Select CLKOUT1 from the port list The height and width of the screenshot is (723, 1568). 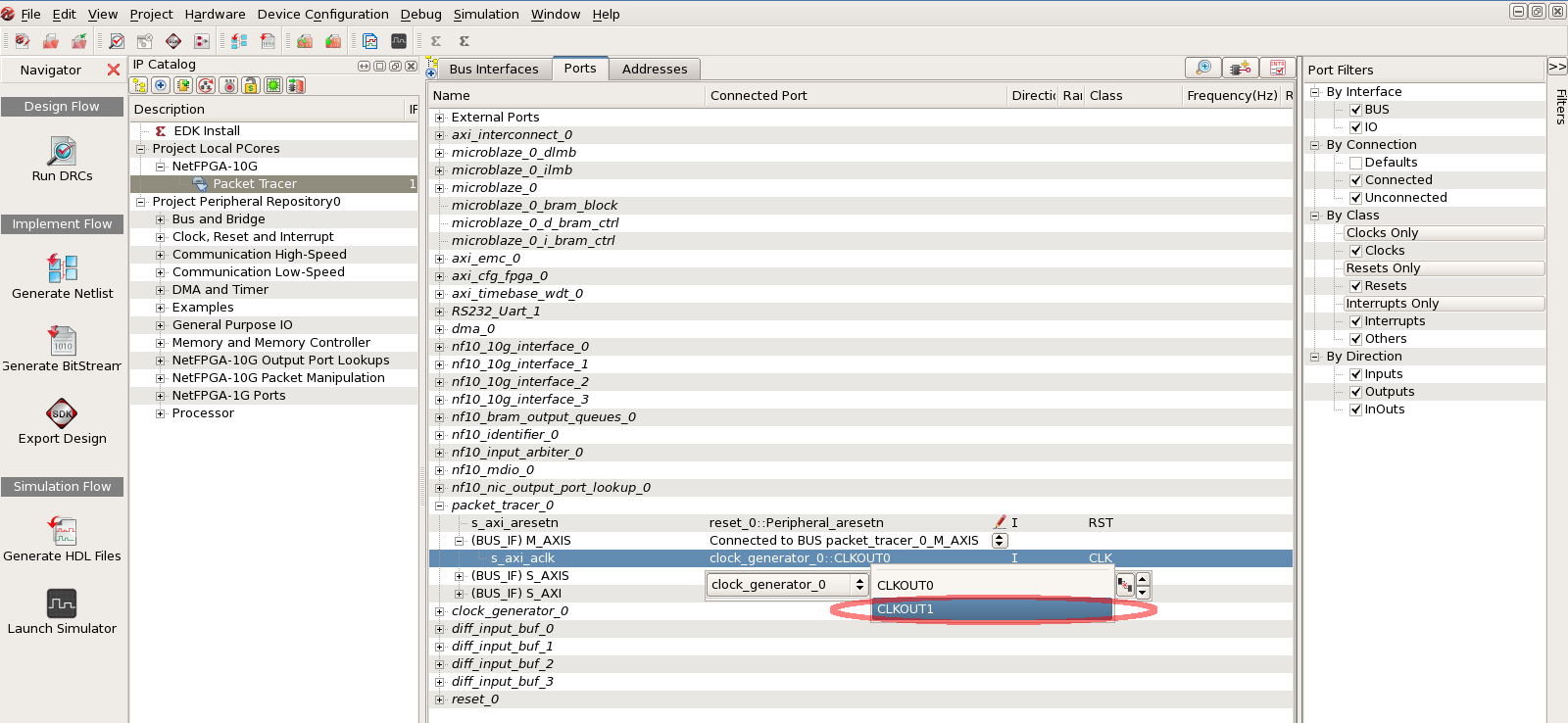tap(991, 609)
